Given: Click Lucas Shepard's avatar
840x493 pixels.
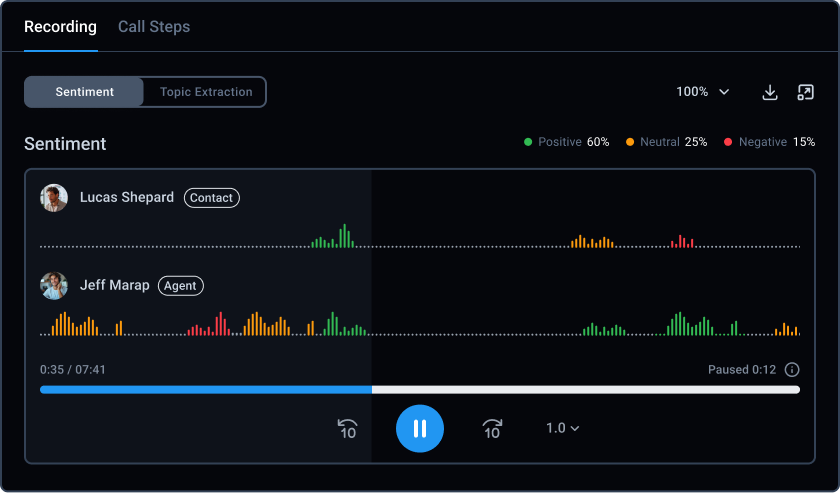Looking at the screenshot, I should pos(54,198).
